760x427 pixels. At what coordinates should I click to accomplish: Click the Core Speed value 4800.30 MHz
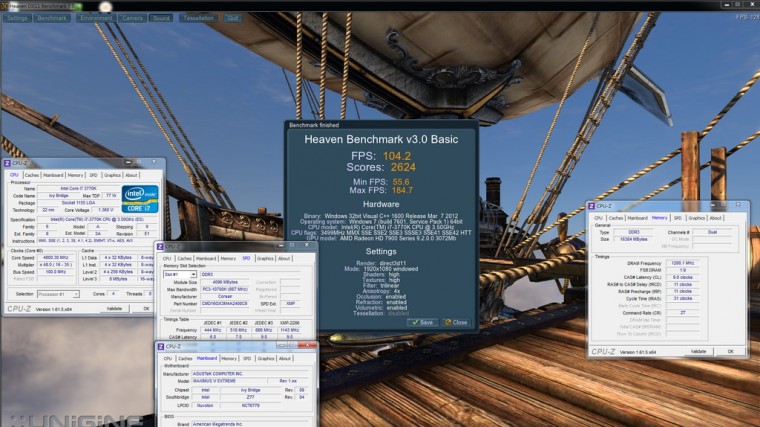(x=56, y=257)
